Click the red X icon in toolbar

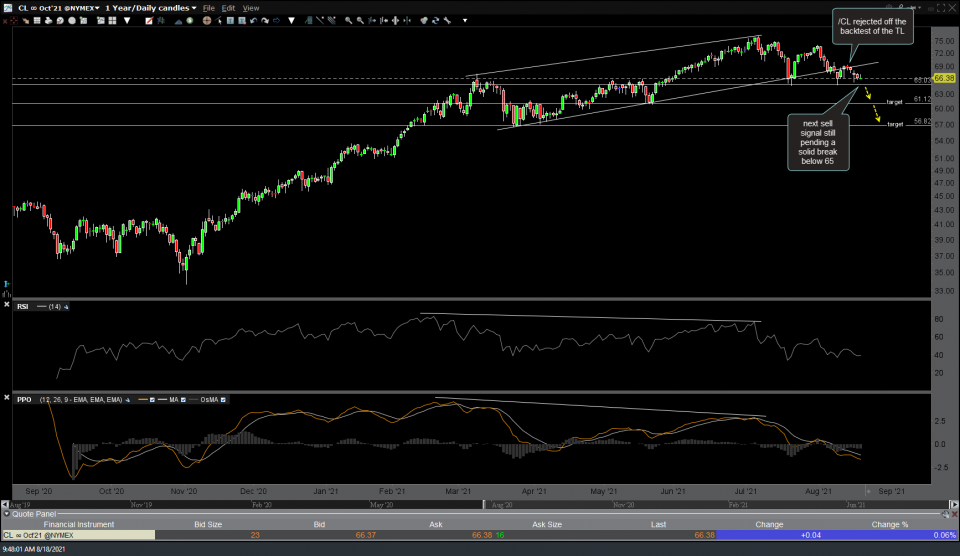pyautogui.click(x=5, y=21)
